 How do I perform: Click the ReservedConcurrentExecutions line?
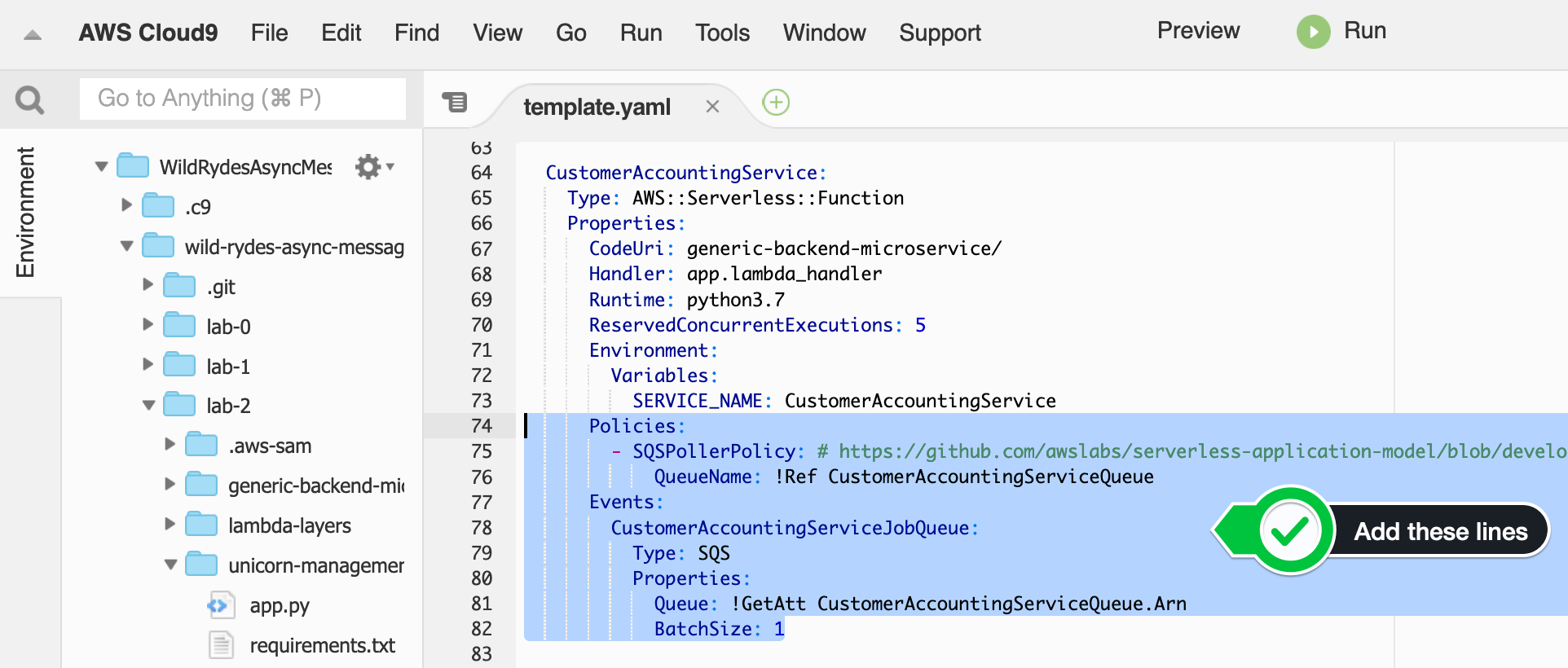(x=757, y=325)
